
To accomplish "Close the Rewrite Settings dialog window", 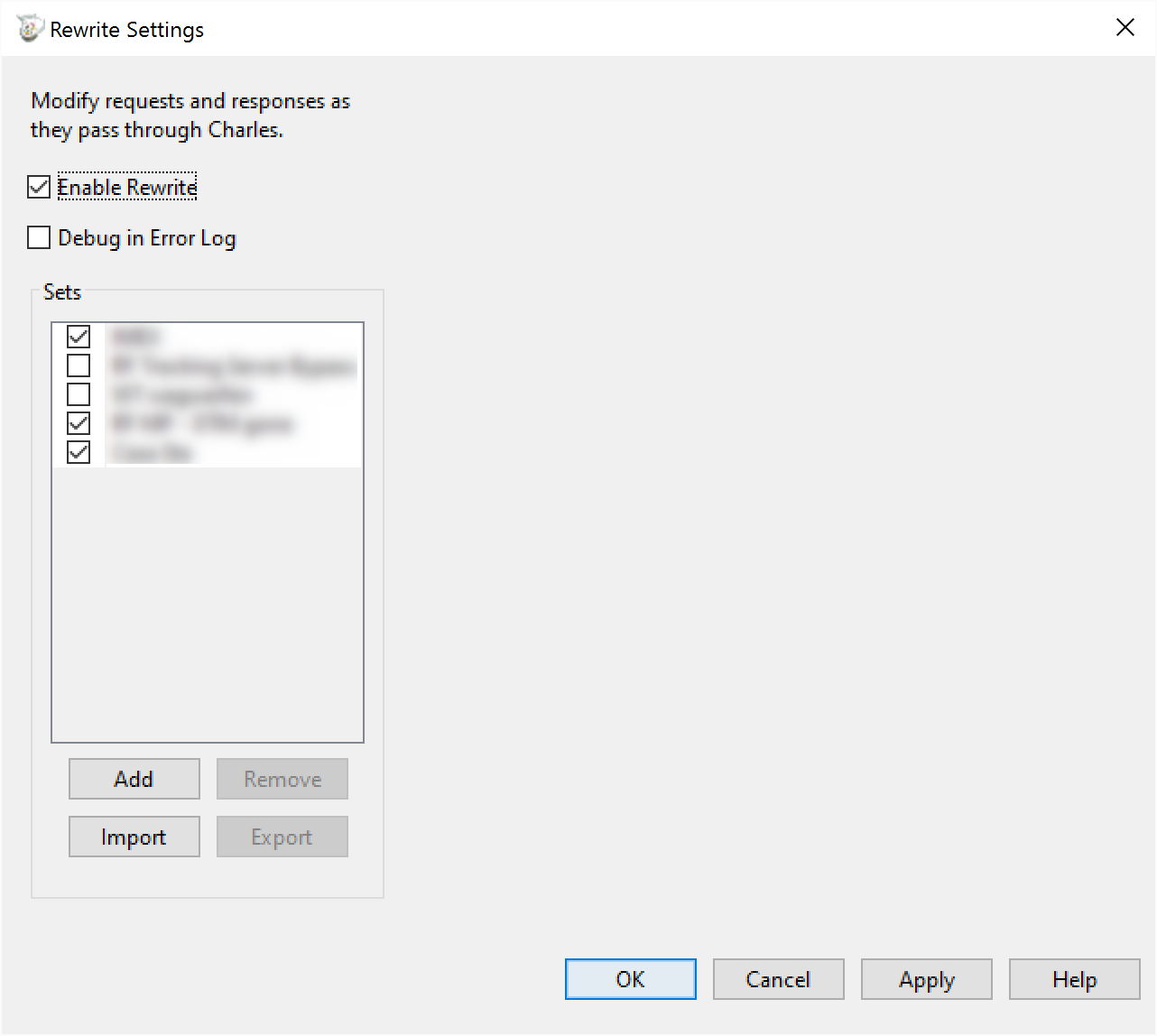I will [x=1125, y=28].
